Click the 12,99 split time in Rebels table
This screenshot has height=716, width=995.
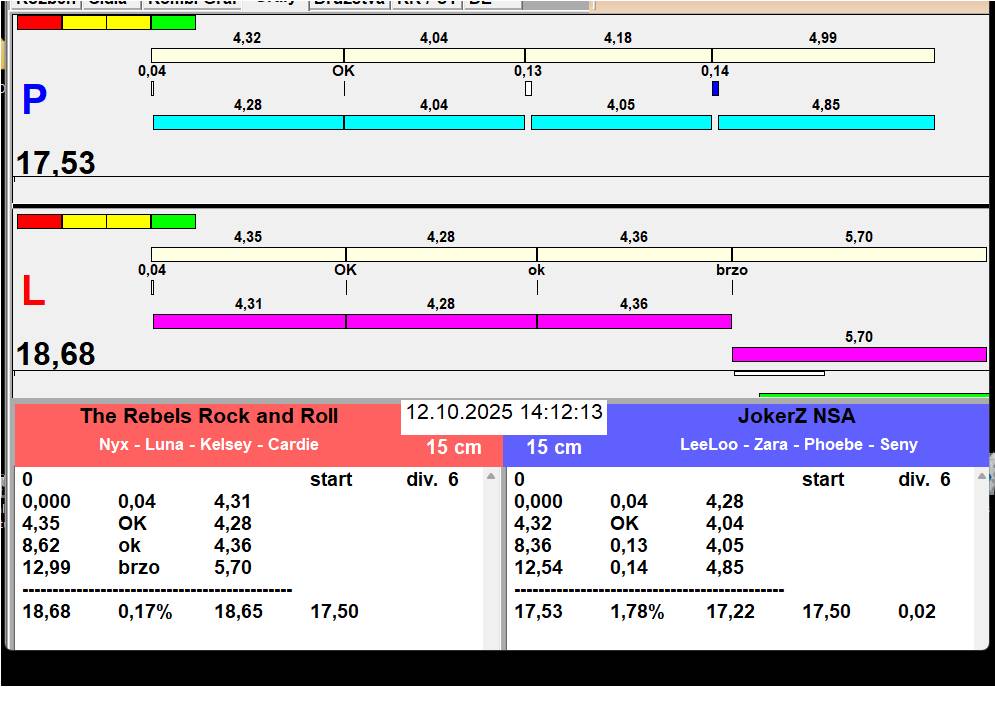click(46, 567)
